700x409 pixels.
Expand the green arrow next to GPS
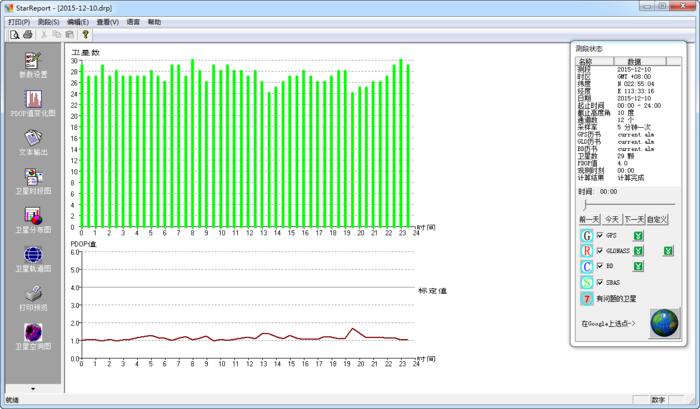pyautogui.click(x=637, y=235)
